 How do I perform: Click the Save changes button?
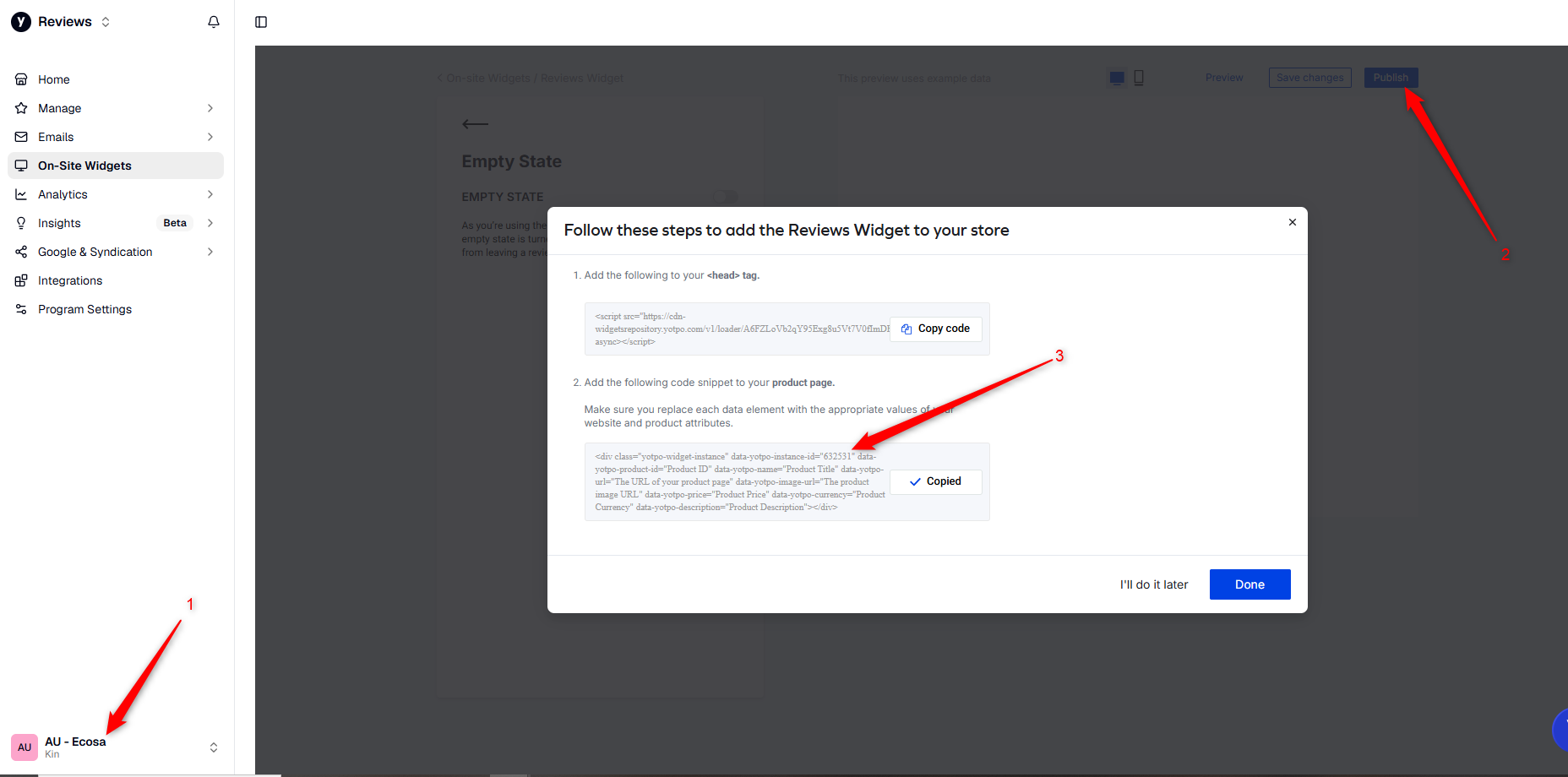(x=1310, y=78)
